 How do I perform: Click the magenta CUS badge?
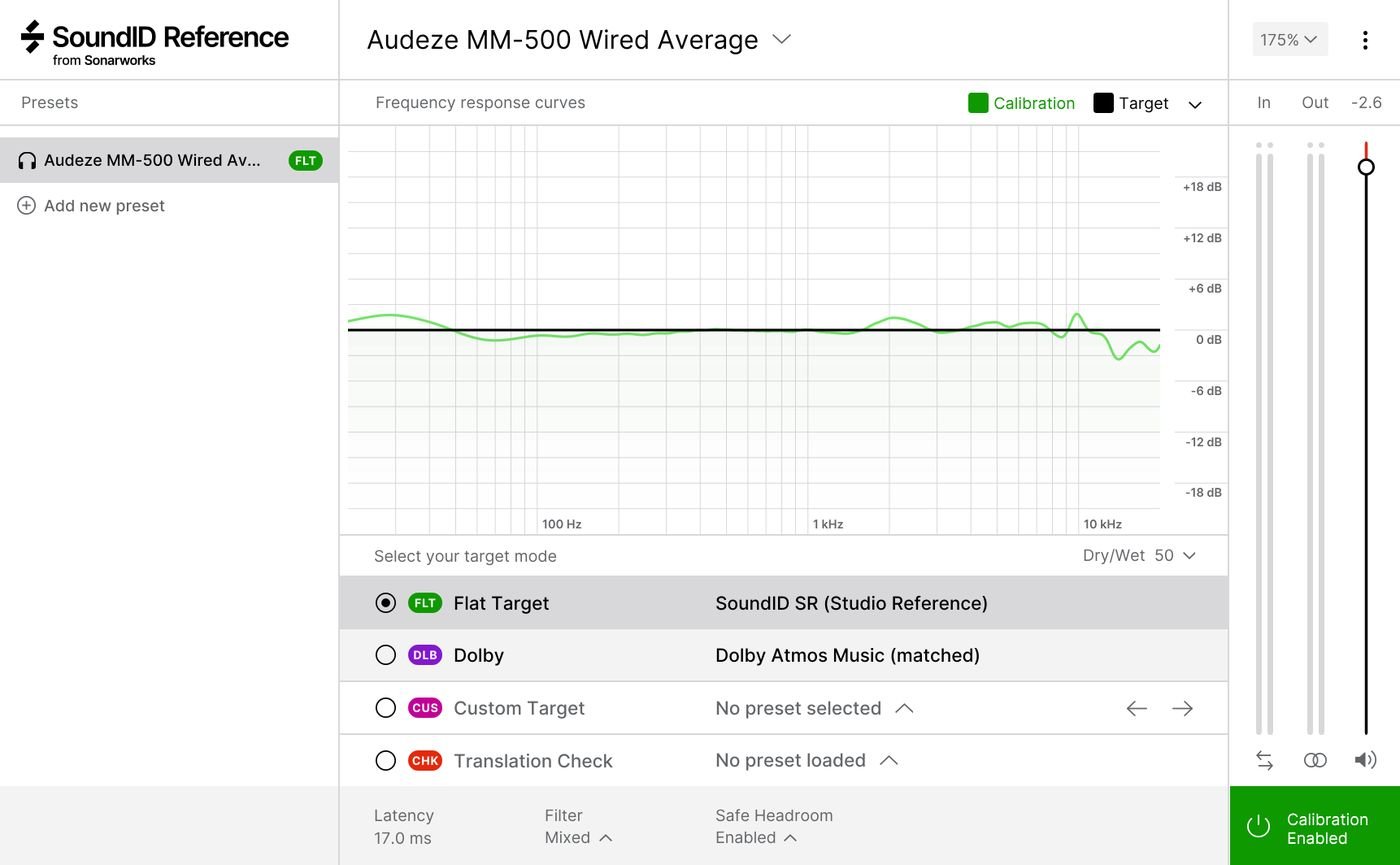[x=425, y=708]
